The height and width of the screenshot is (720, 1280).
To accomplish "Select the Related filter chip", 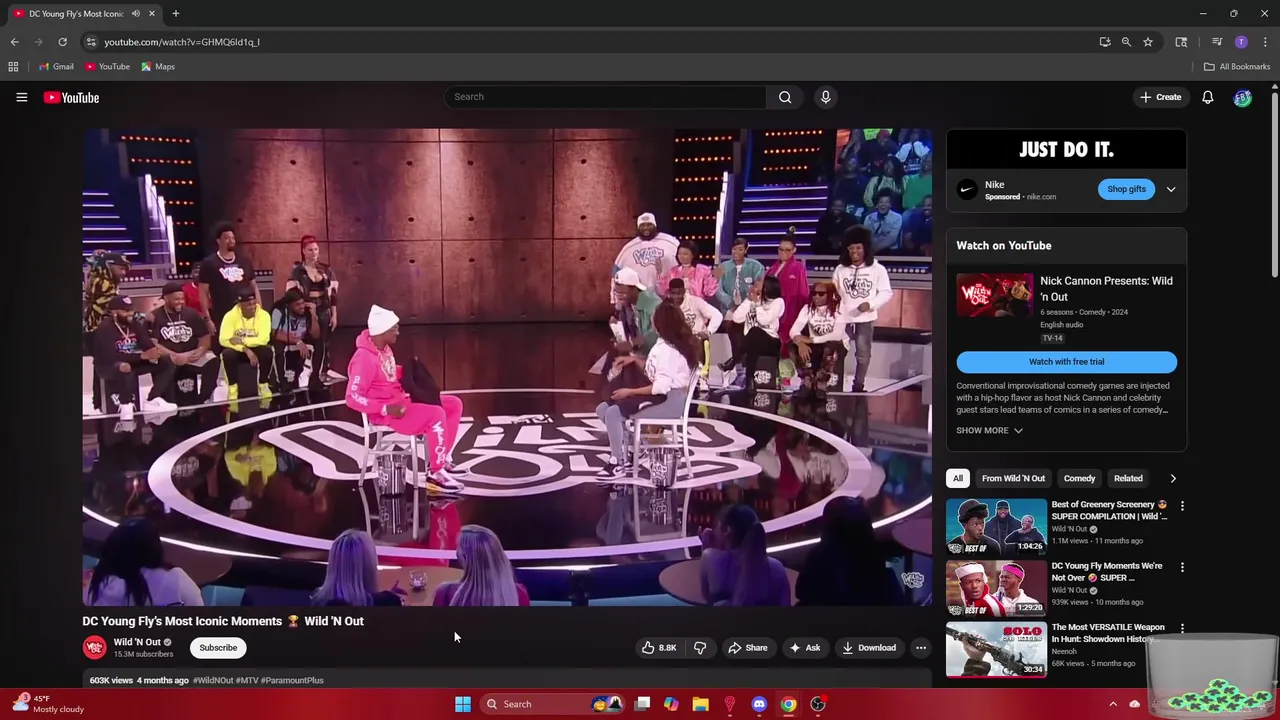I will pos(1128,478).
